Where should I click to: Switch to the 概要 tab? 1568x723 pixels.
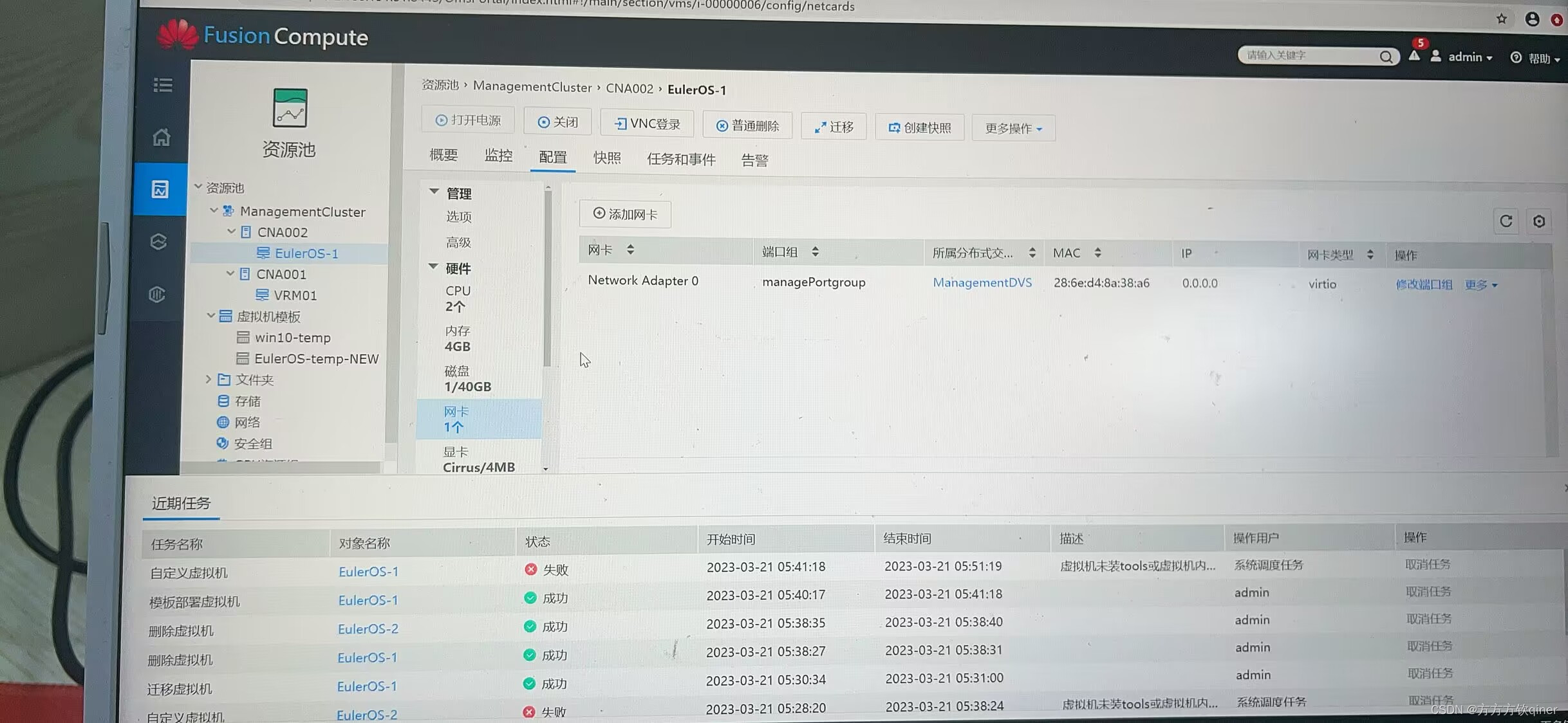point(443,155)
